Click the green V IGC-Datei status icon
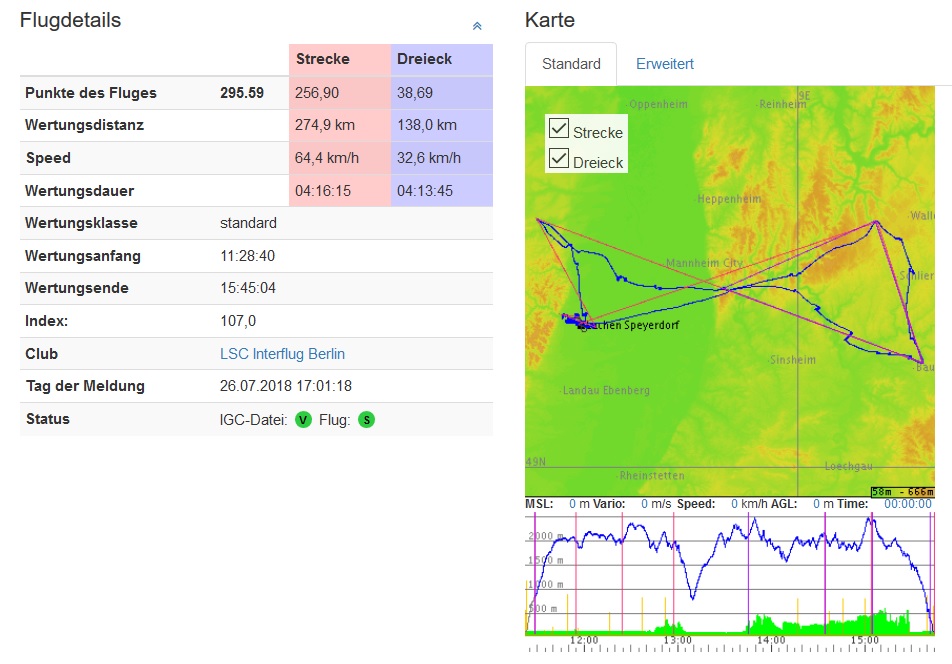This screenshot has width=952, height=664. click(303, 420)
